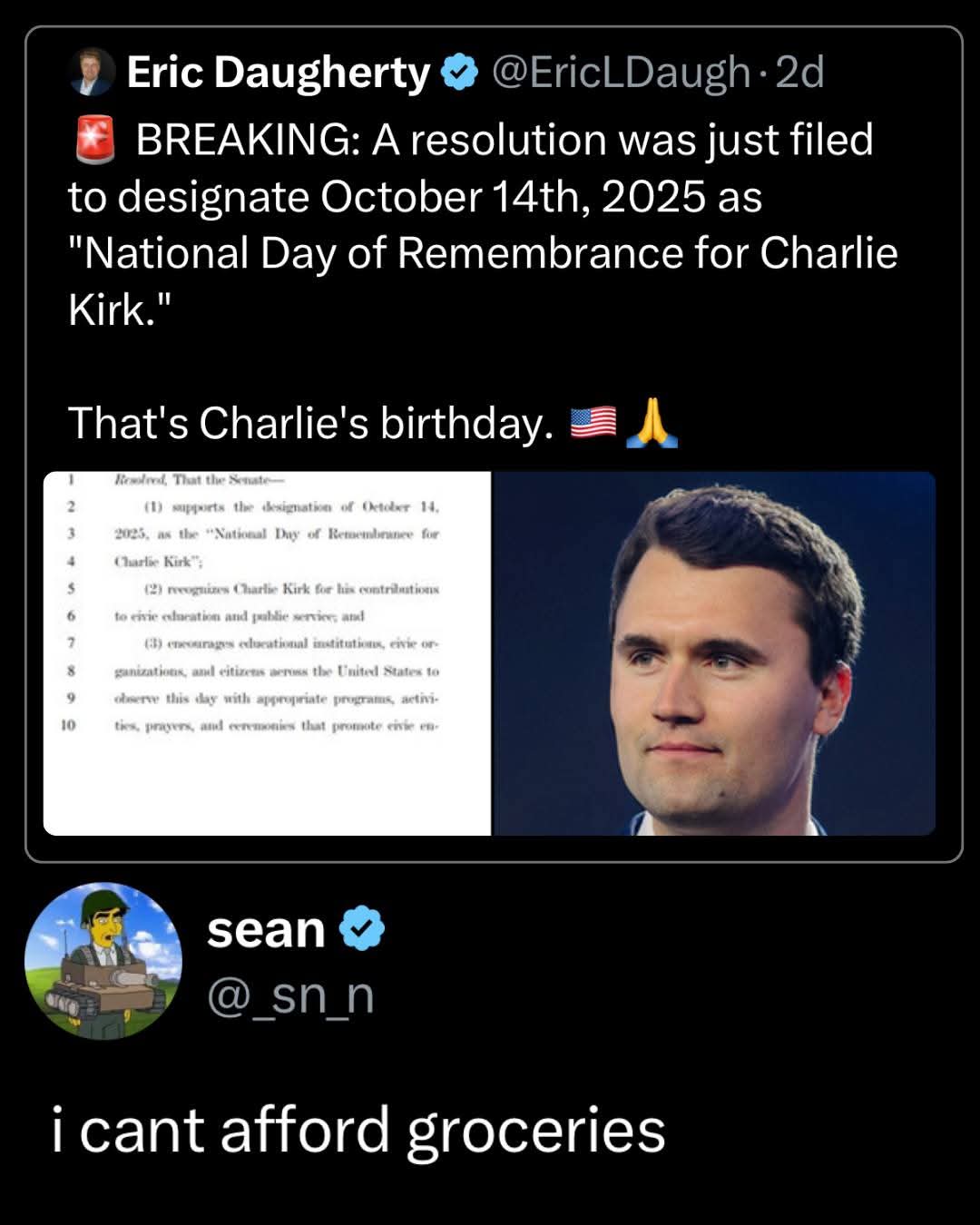The width and height of the screenshot is (980, 1225).
Task: Open the Senate resolution document image
Action: pyautogui.click(x=267, y=653)
